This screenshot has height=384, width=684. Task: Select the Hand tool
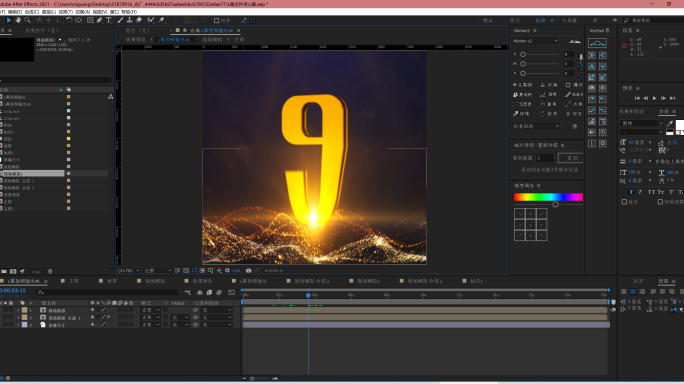click(18, 20)
